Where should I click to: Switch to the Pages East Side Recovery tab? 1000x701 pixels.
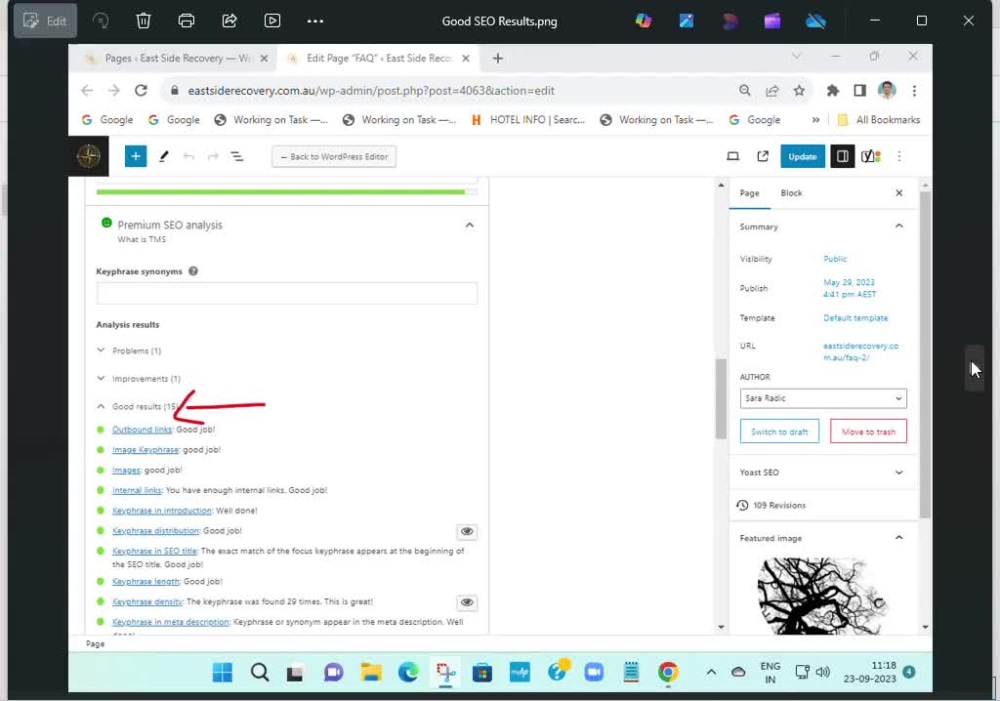pos(177,58)
